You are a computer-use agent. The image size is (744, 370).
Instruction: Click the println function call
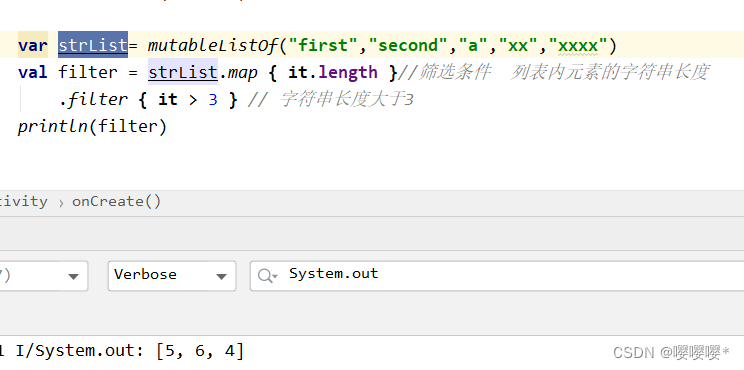coord(53,126)
